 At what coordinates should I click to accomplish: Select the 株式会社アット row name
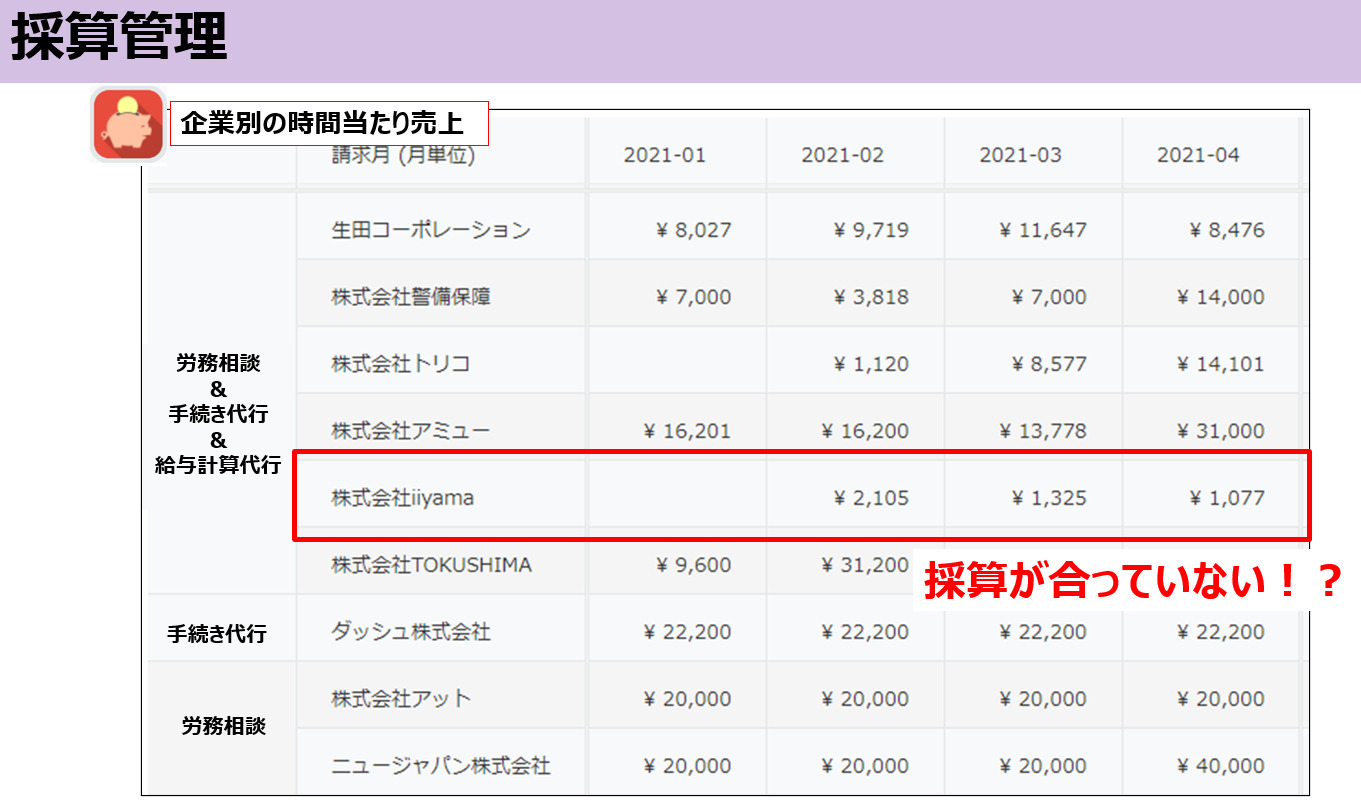401,699
